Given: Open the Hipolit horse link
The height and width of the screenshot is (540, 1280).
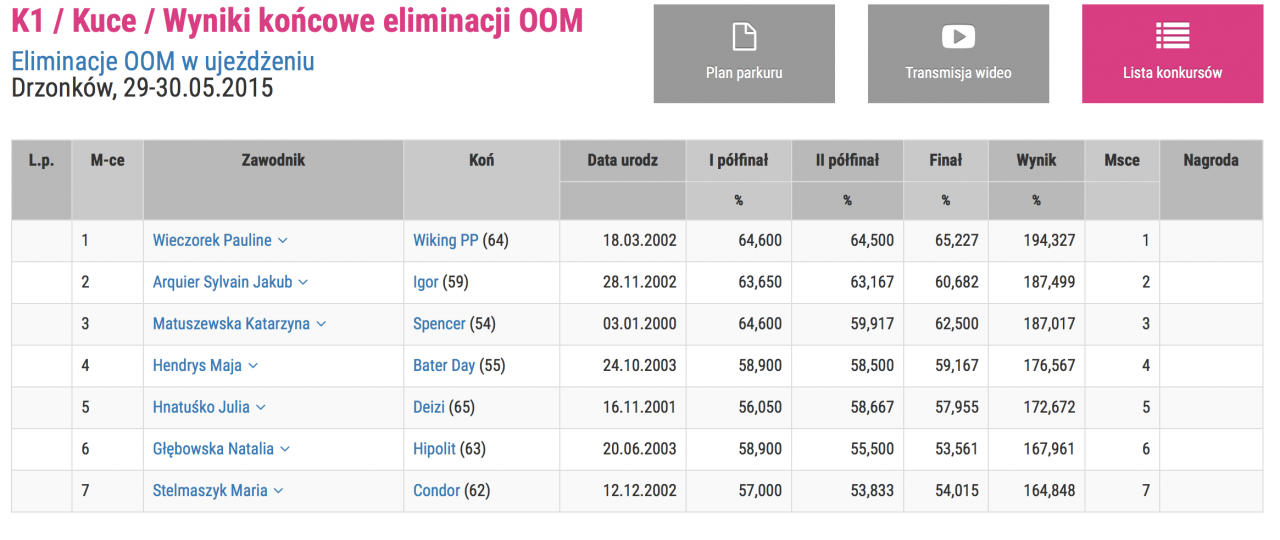Looking at the screenshot, I should [435, 450].
